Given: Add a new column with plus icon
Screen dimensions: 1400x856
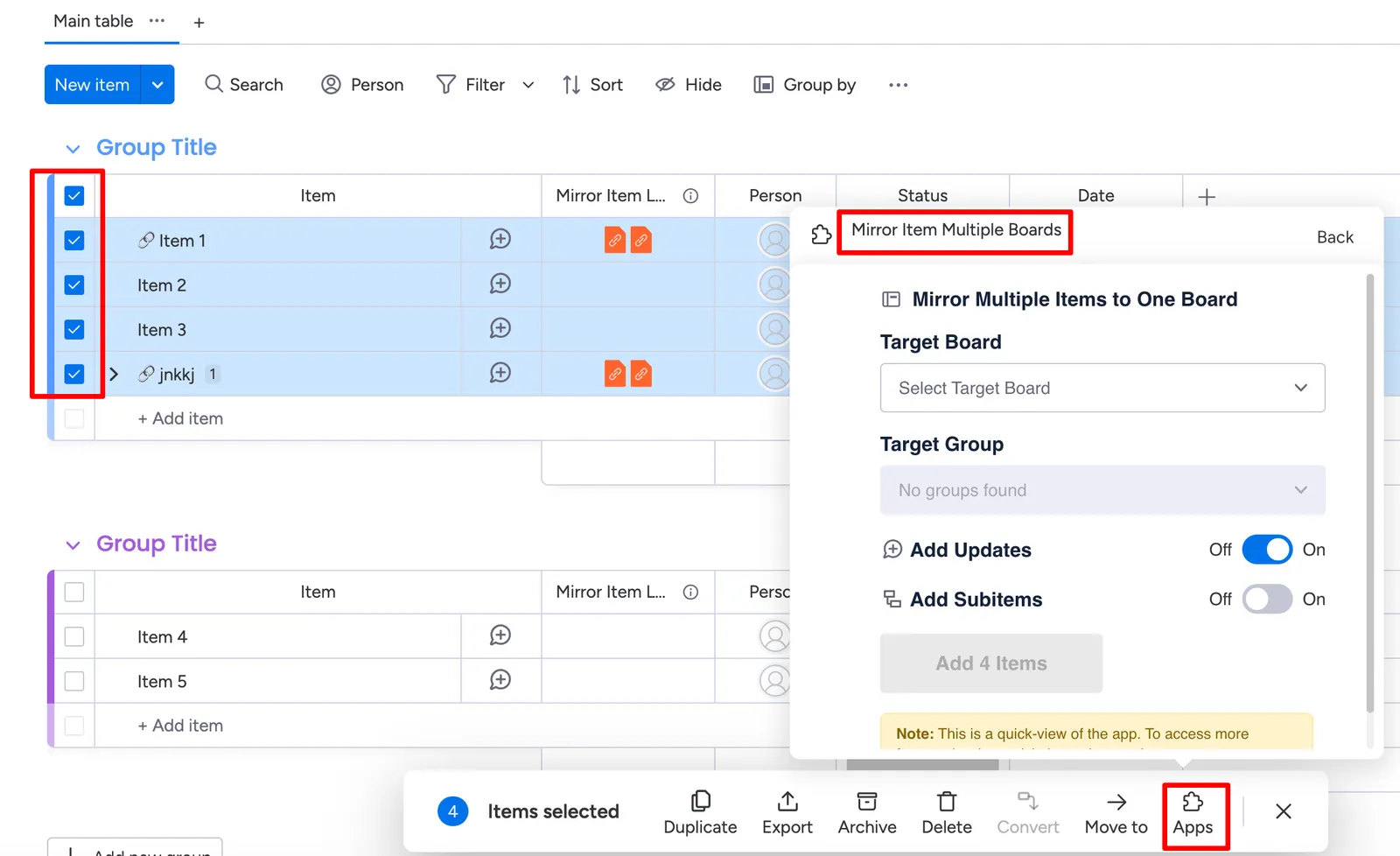Looking at the screenshot, I should pos(1207,197).
